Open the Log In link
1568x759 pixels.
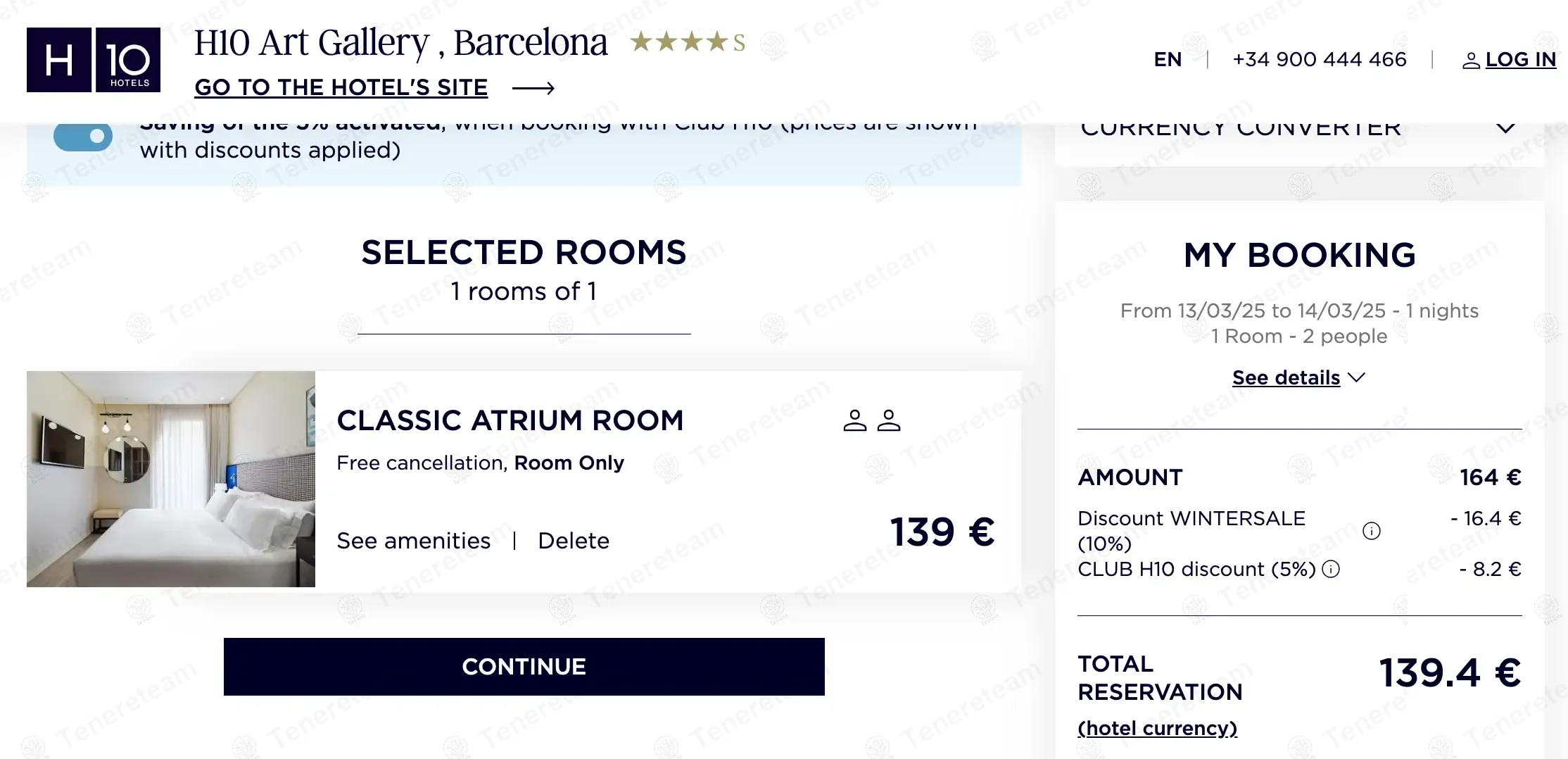click(x=1520, y=60)
